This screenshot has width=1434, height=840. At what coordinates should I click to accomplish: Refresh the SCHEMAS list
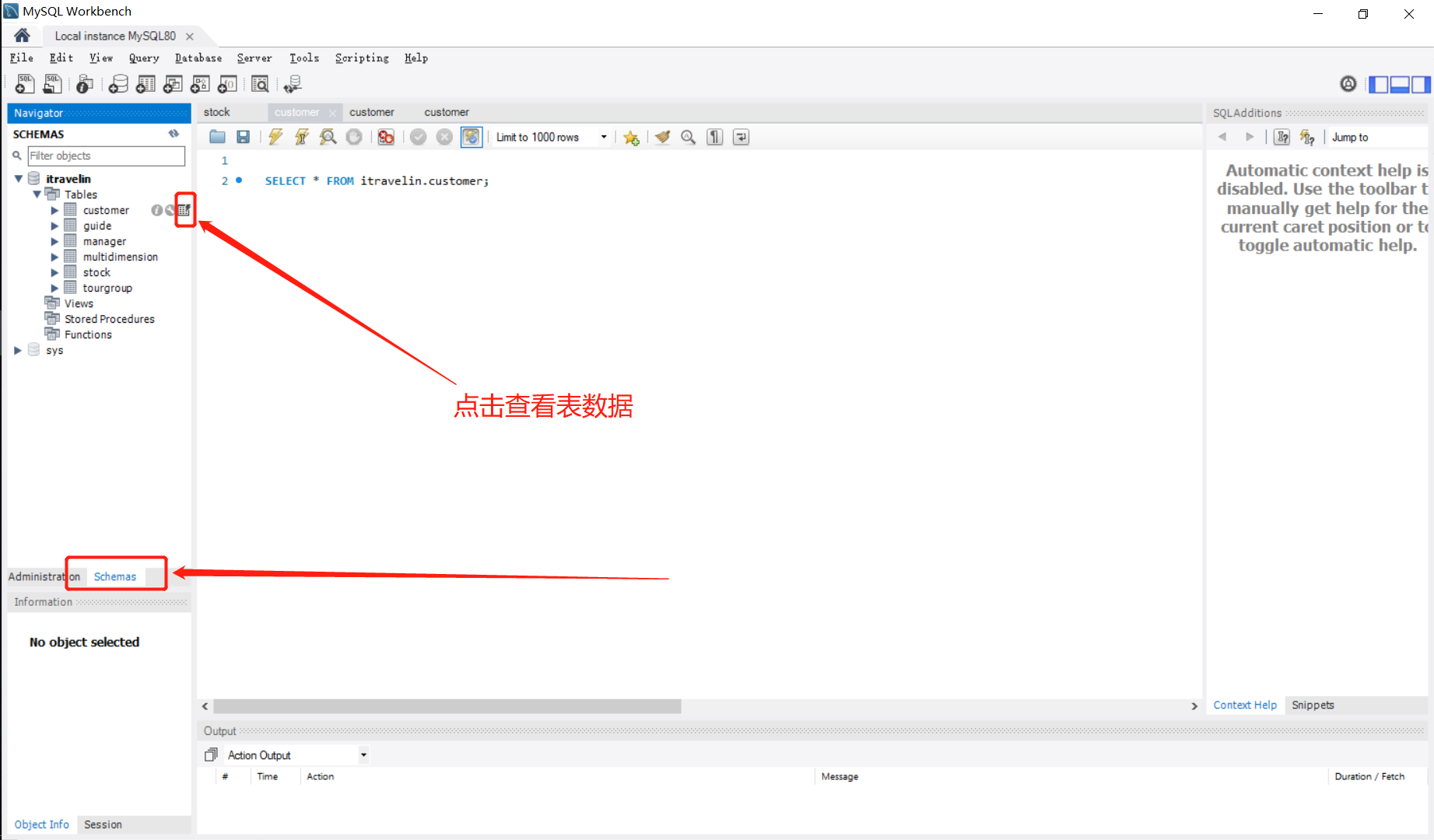click(174, 134)
